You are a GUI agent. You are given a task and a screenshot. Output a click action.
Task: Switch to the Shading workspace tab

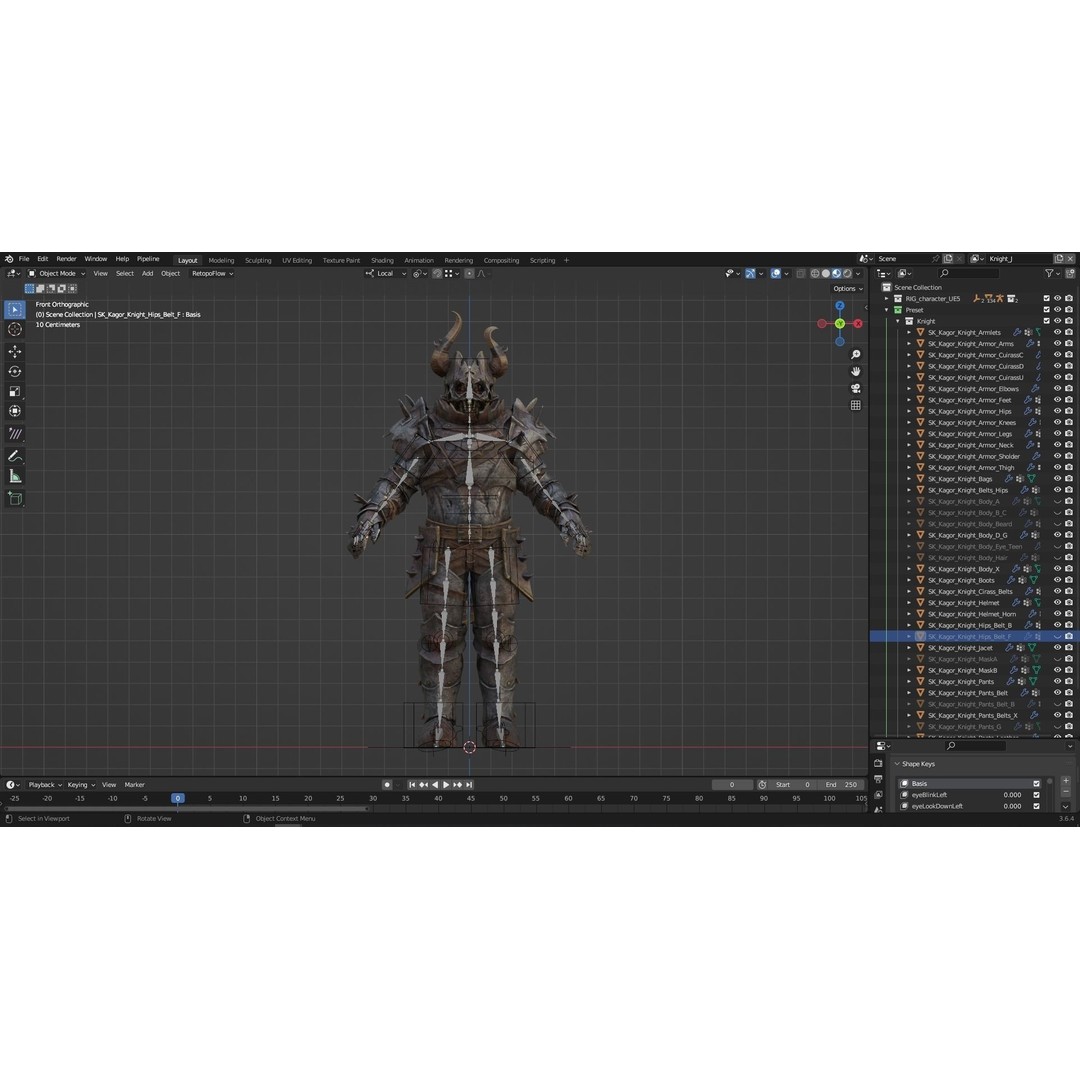tap(382, 260)
